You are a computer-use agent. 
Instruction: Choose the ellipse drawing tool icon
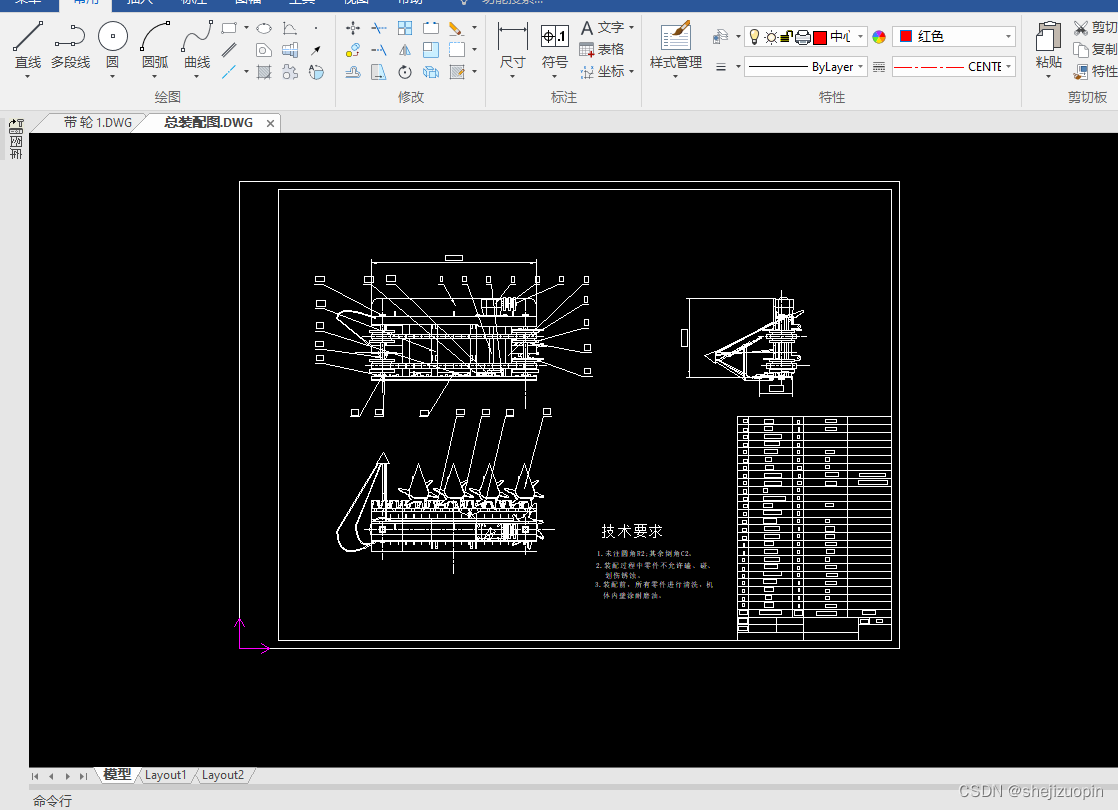[x=264, y=29]
